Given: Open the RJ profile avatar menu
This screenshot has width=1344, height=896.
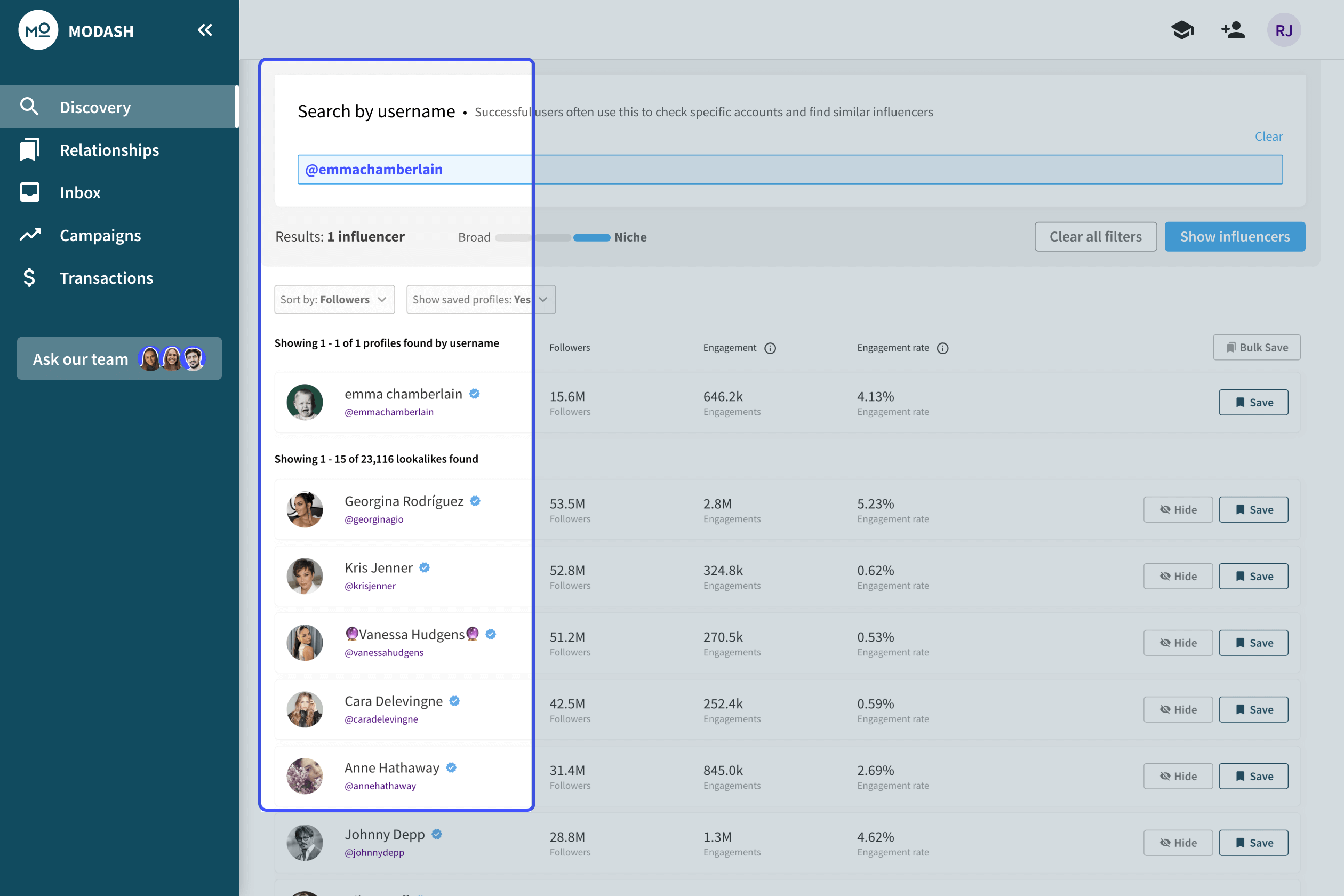Looking at the screenshot, I should coord(1284,30).
